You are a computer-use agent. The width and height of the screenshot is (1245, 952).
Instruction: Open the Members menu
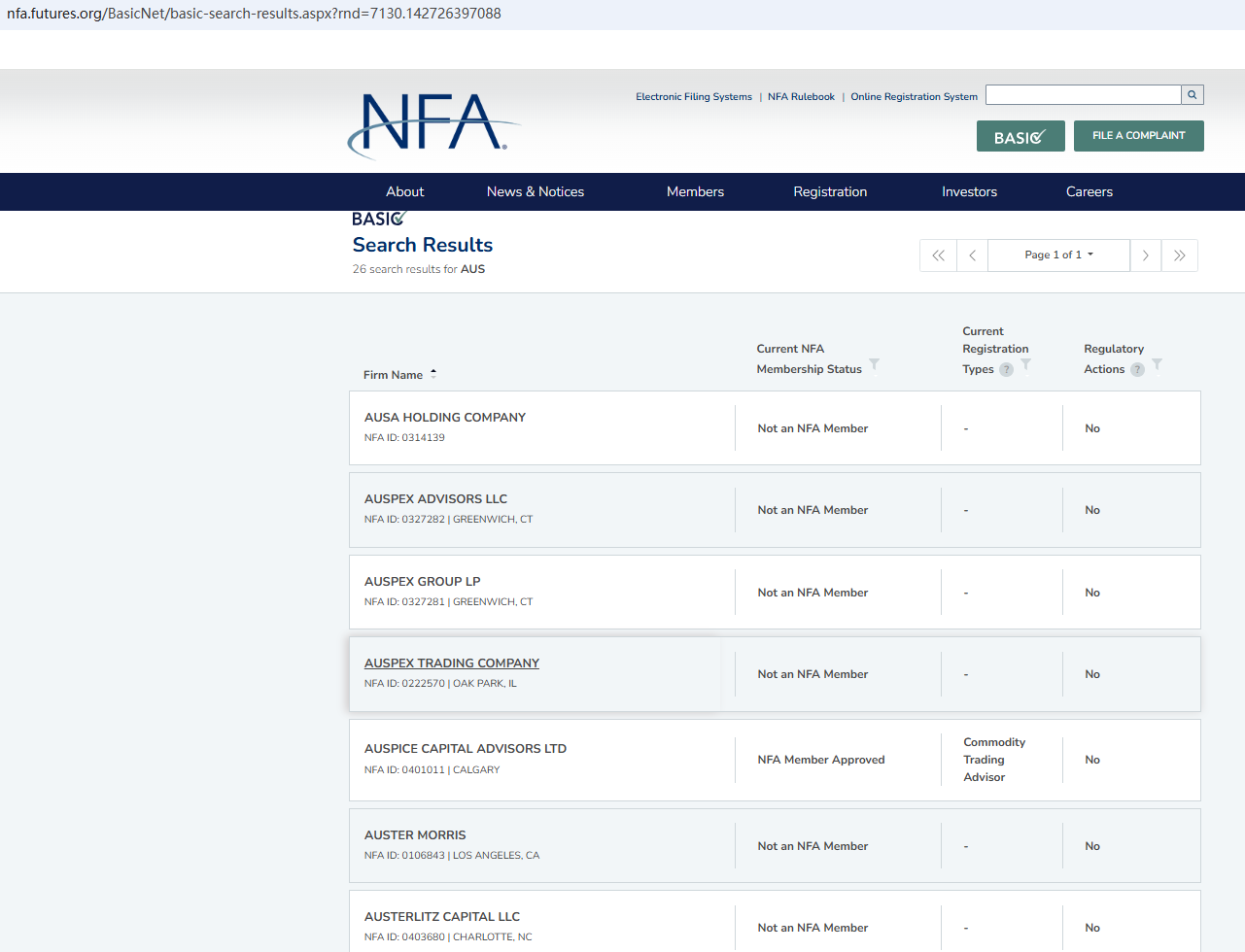[695, 192]
